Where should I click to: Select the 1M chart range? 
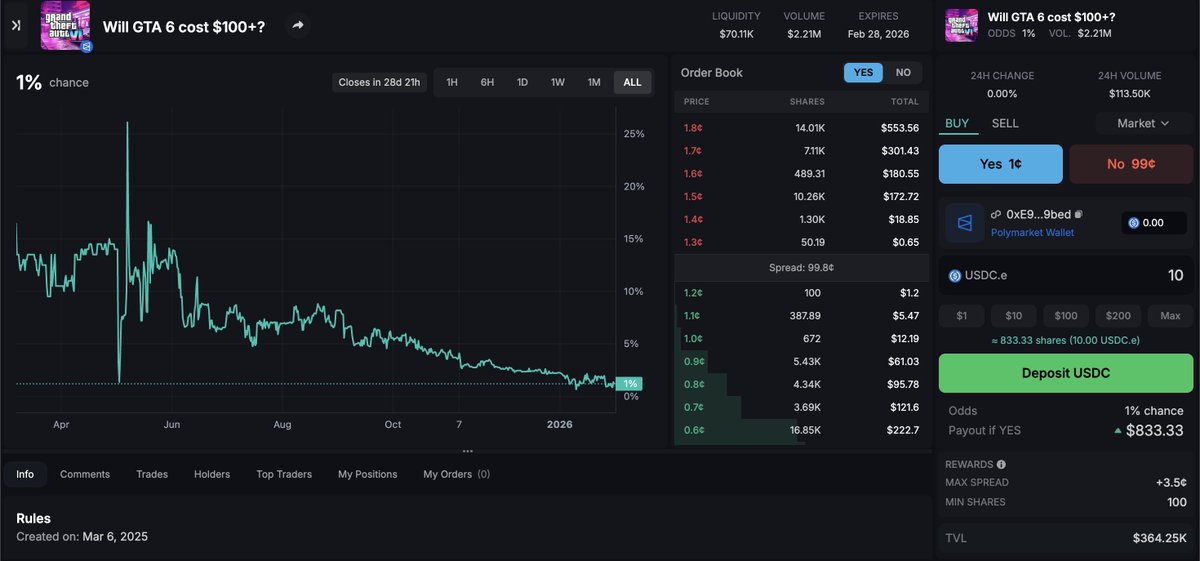(x=594, y=82)
